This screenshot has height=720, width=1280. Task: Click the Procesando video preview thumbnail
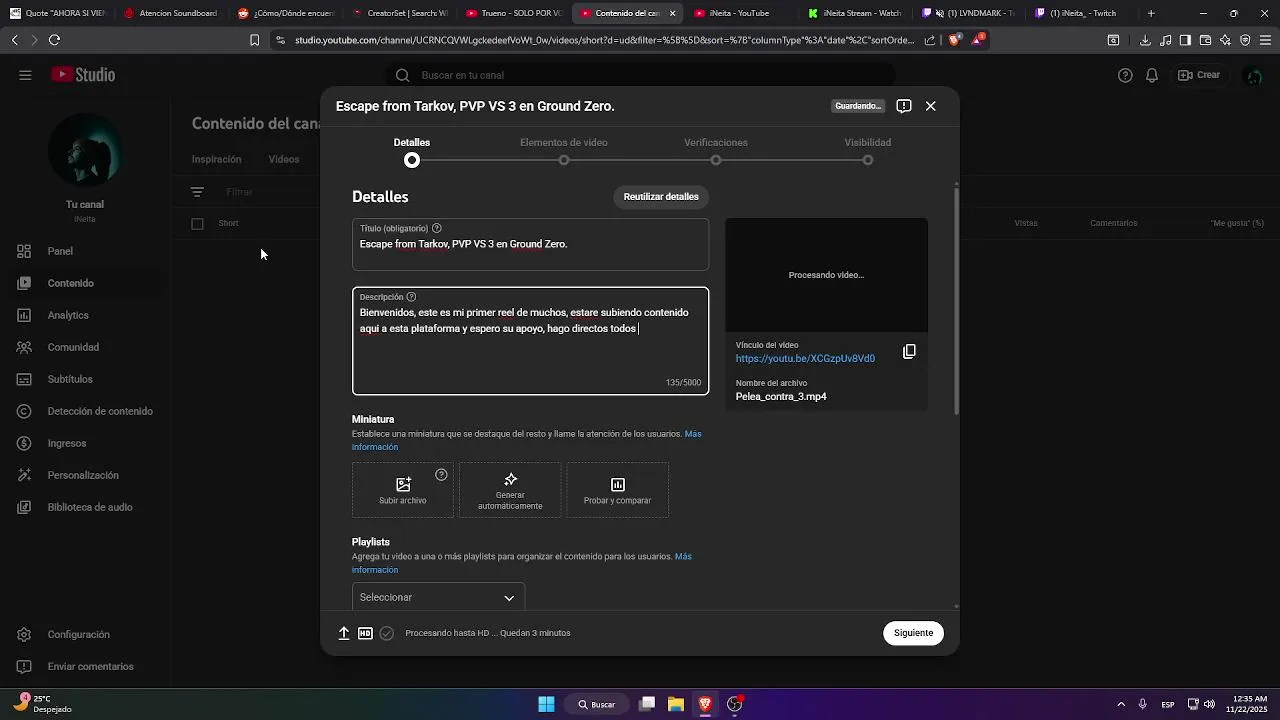click(x=826, y=275)
